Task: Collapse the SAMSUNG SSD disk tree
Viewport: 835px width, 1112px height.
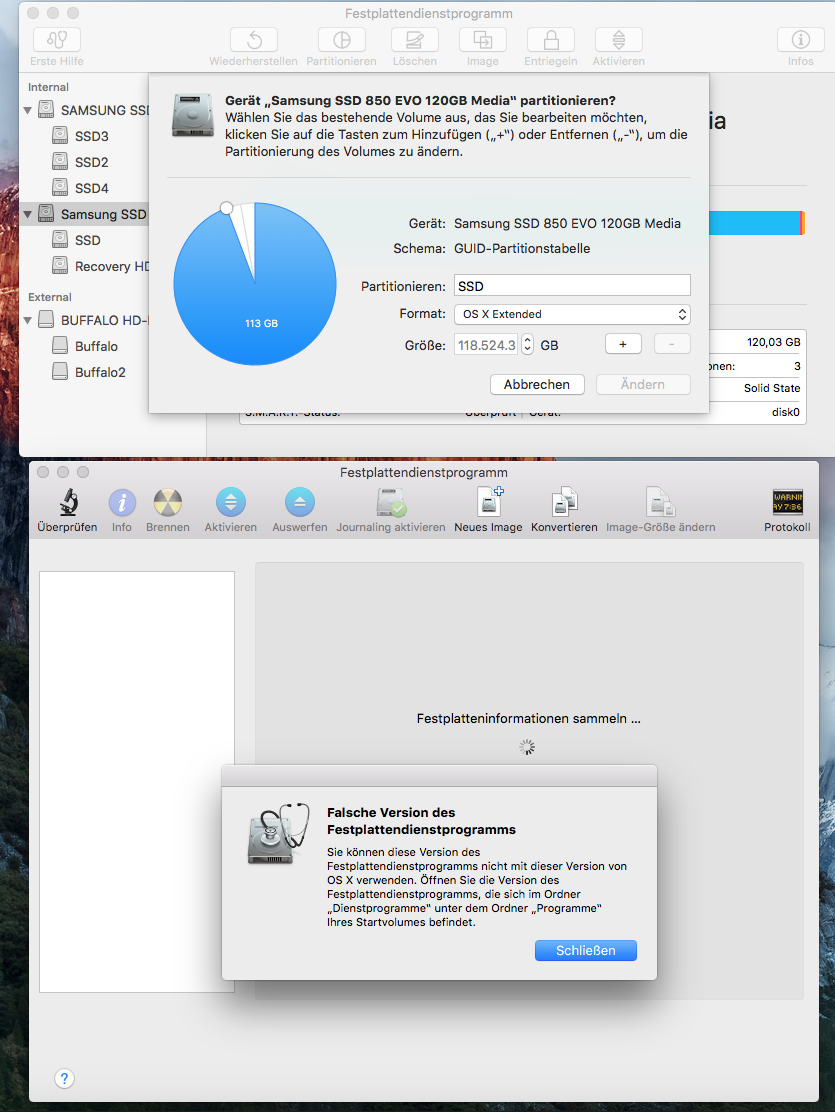Action: pos(28,111)
